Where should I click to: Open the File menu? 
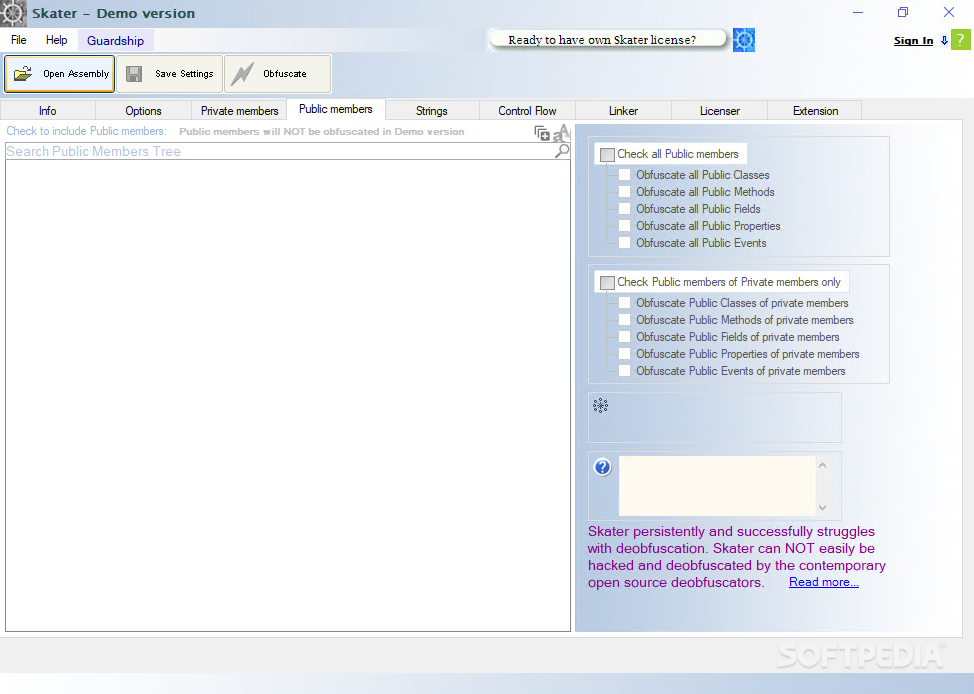coord(19,40)
